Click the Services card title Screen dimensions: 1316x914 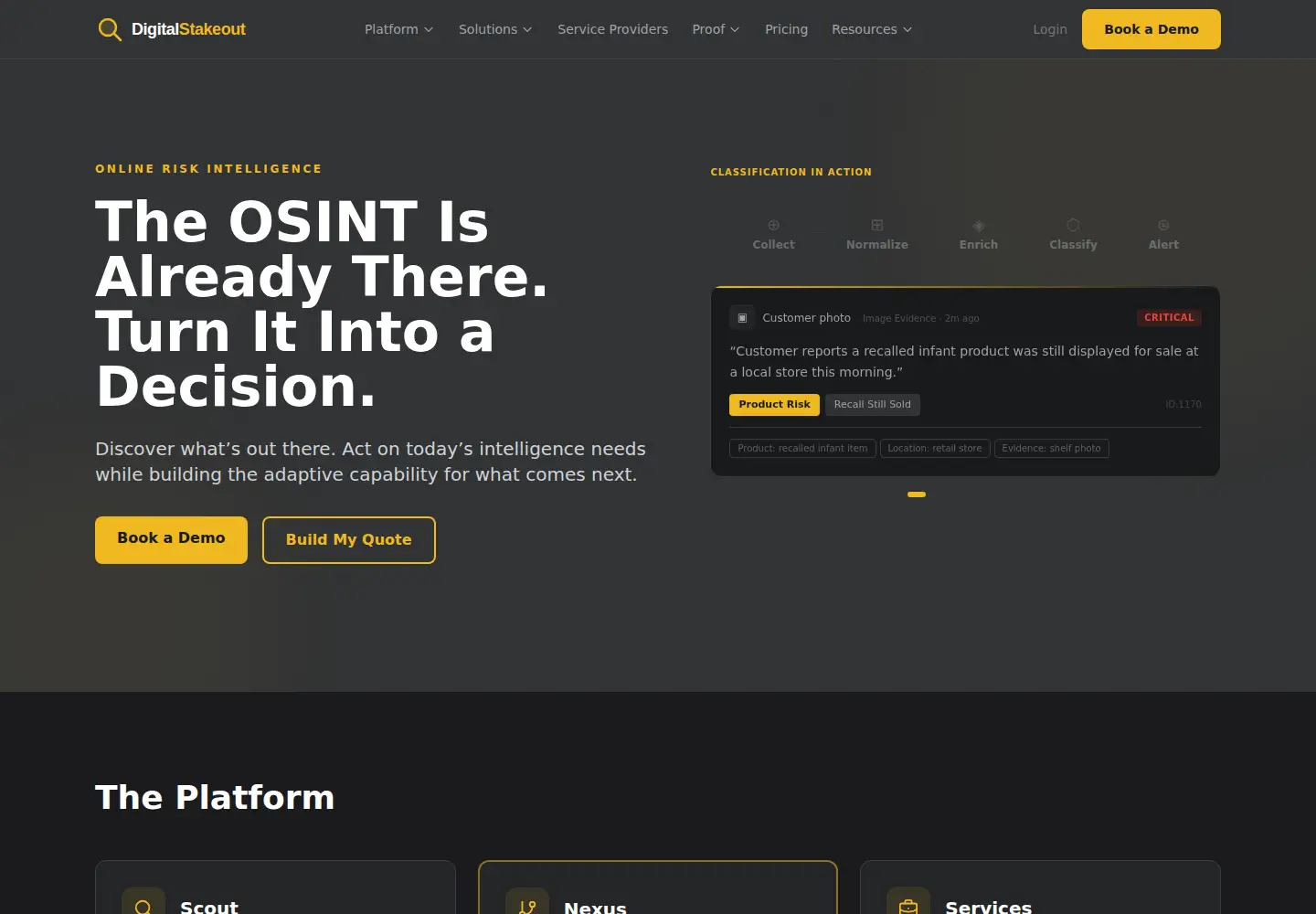point(988,907)
